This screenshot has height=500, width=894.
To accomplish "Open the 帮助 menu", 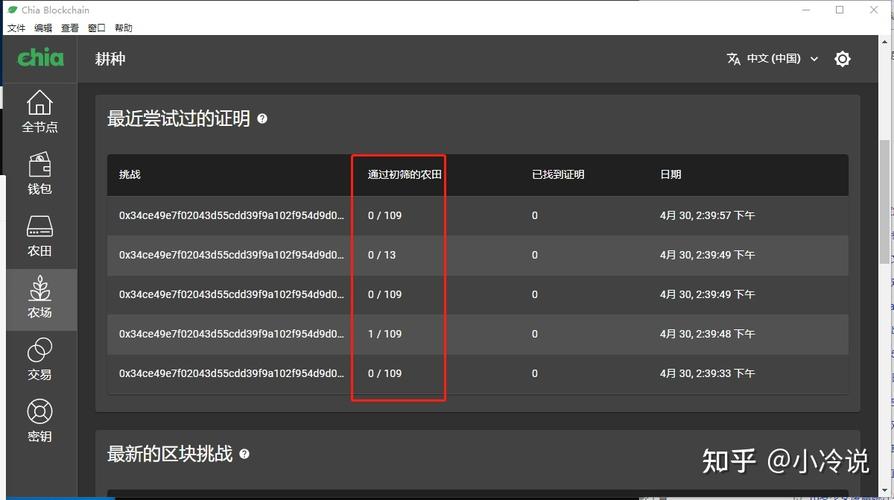I will [123, 28].
